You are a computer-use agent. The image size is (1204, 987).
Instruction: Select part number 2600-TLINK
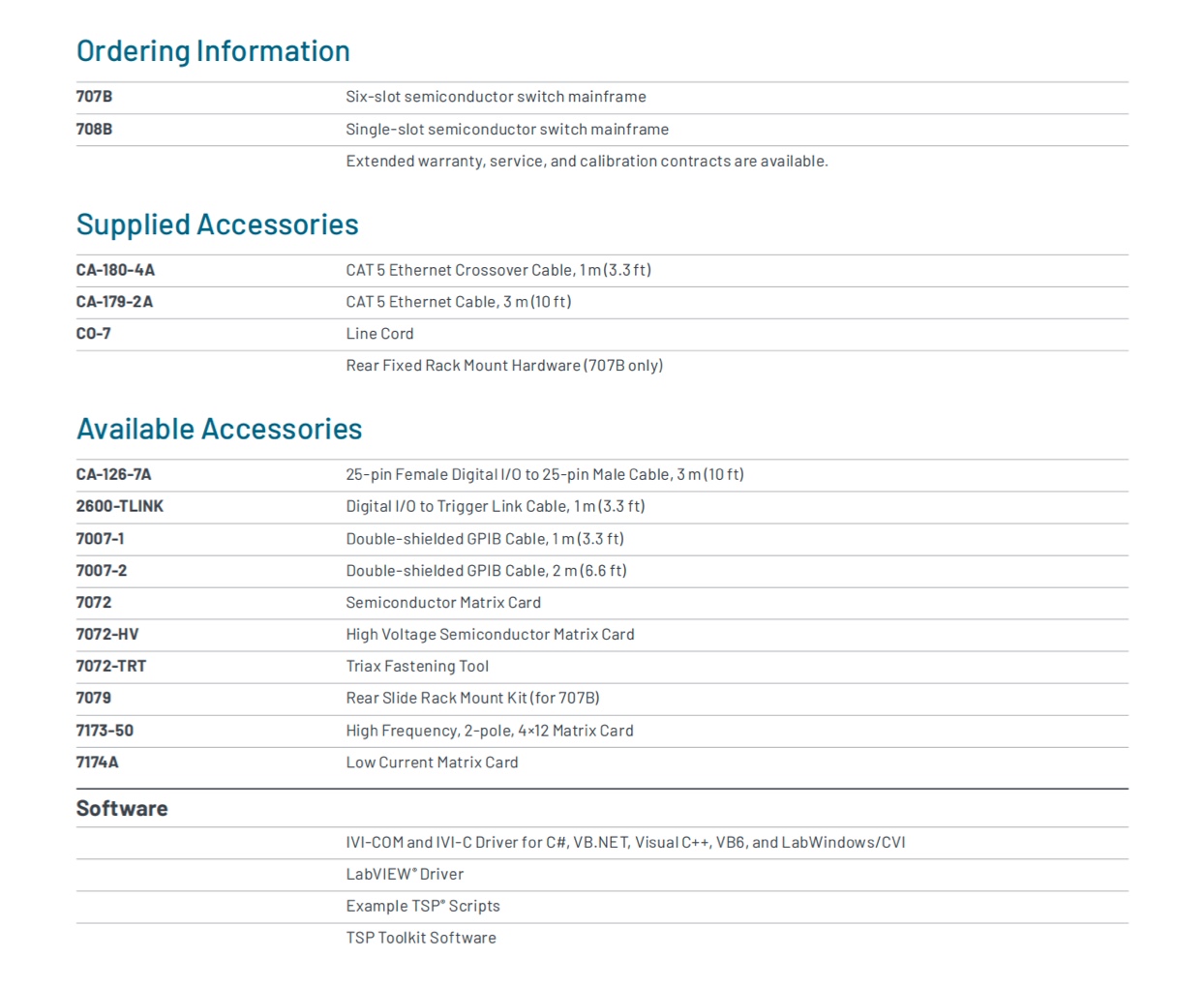click(x=119, y=506)
